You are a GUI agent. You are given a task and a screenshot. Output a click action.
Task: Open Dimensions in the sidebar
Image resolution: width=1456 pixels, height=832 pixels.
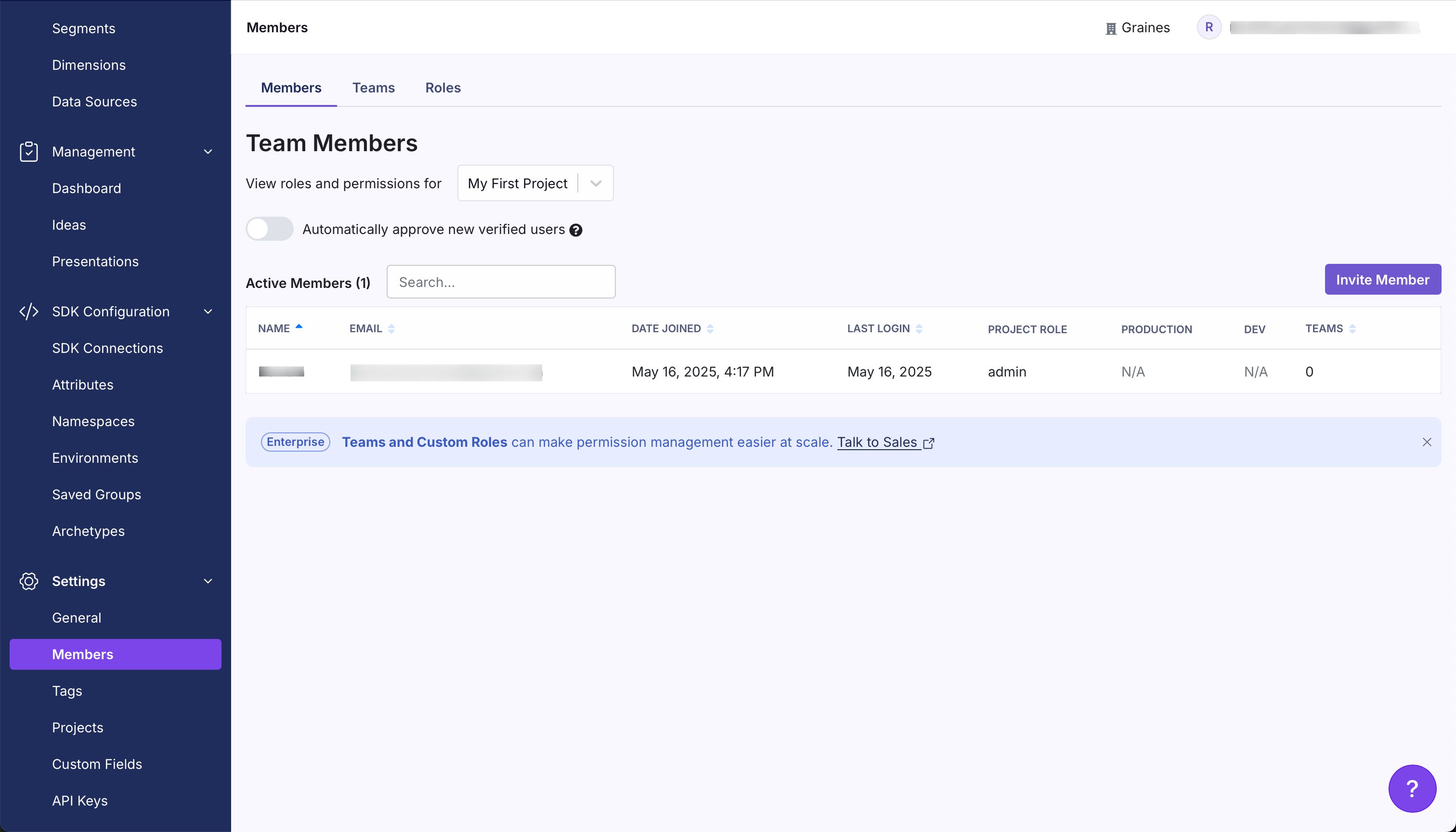[89, 65]
